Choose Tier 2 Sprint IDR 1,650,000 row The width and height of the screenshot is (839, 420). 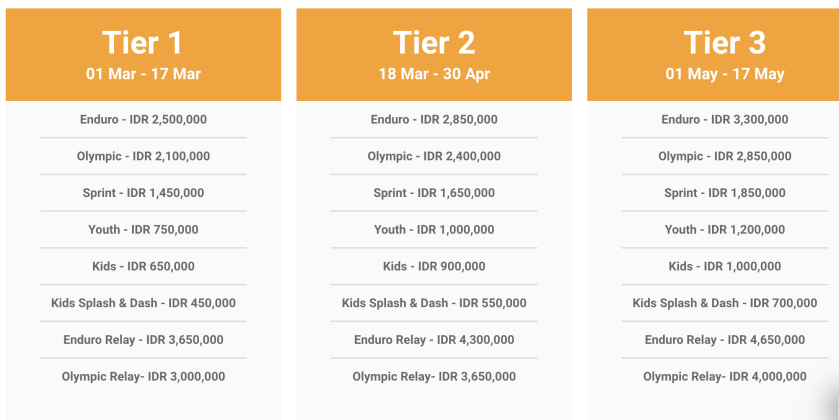434,193
